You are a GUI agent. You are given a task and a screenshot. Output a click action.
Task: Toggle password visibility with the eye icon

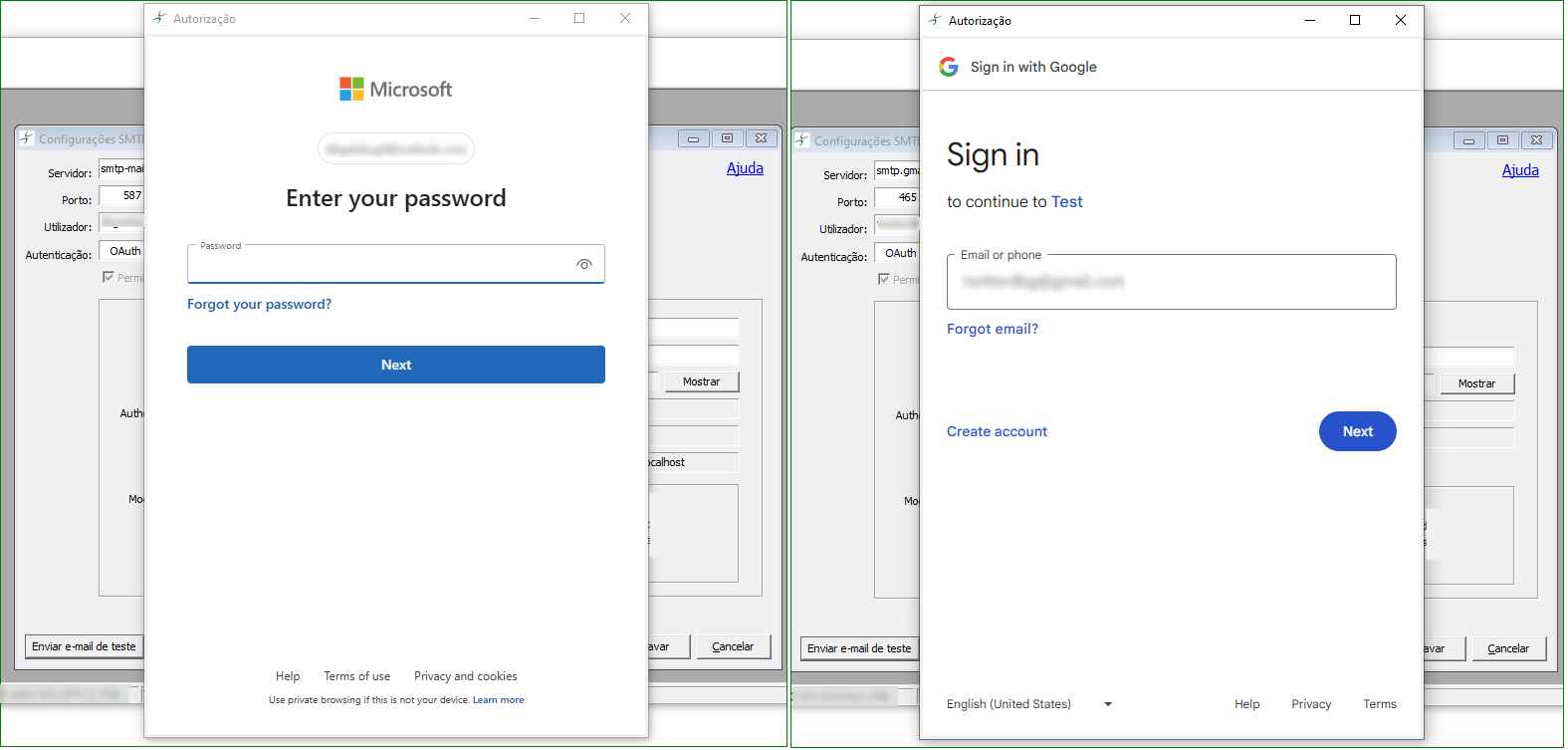click(583, 264)
